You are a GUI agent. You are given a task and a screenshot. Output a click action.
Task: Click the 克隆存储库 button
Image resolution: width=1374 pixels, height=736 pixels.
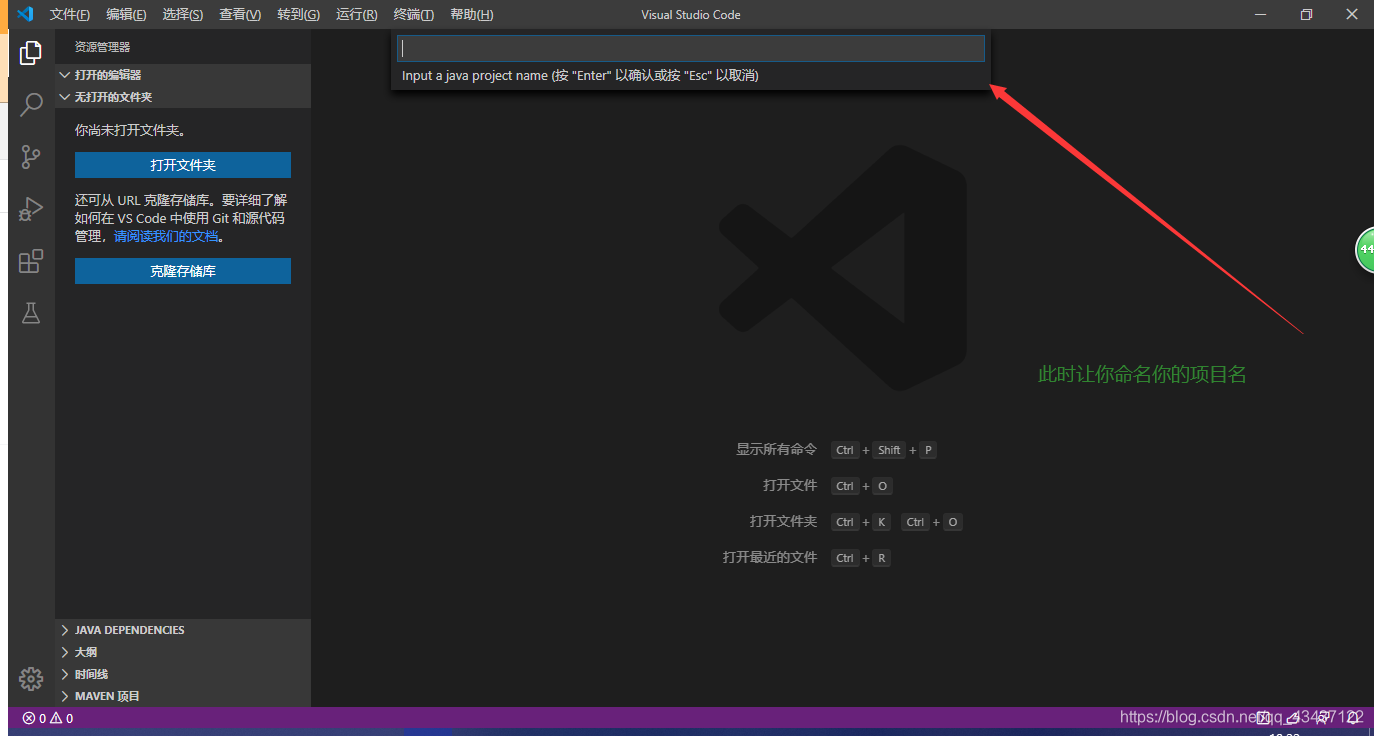[x=183, y=271]
